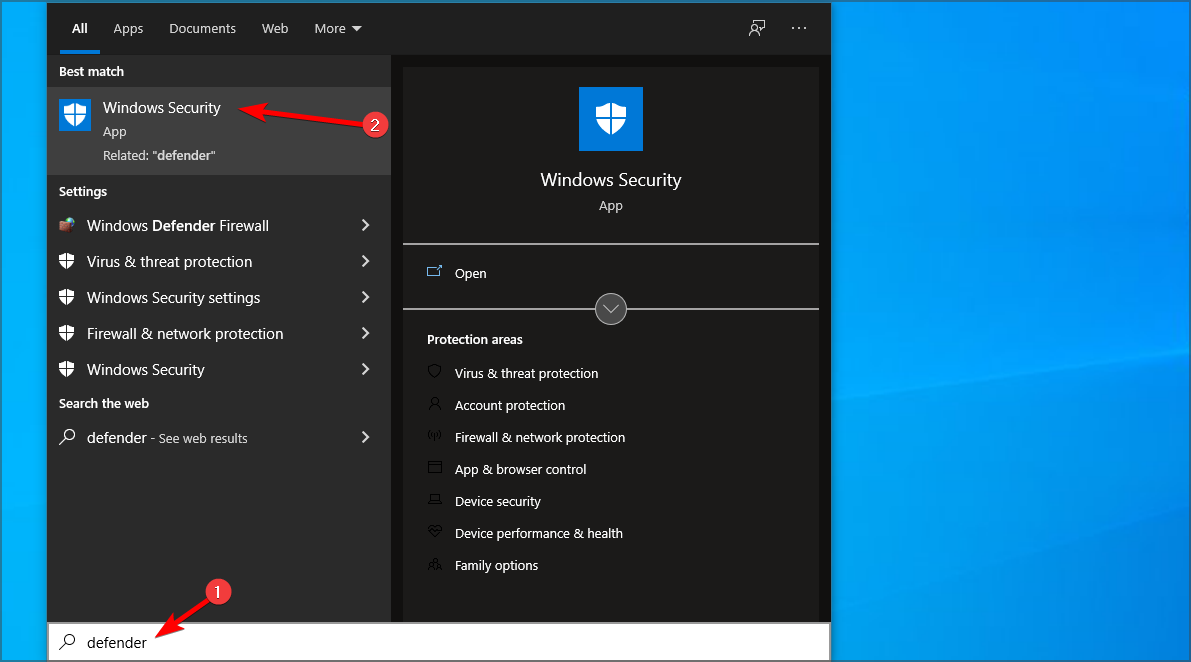Click the Windows Security title in preview pane
1191x662 pixels.
click(611, 180)
